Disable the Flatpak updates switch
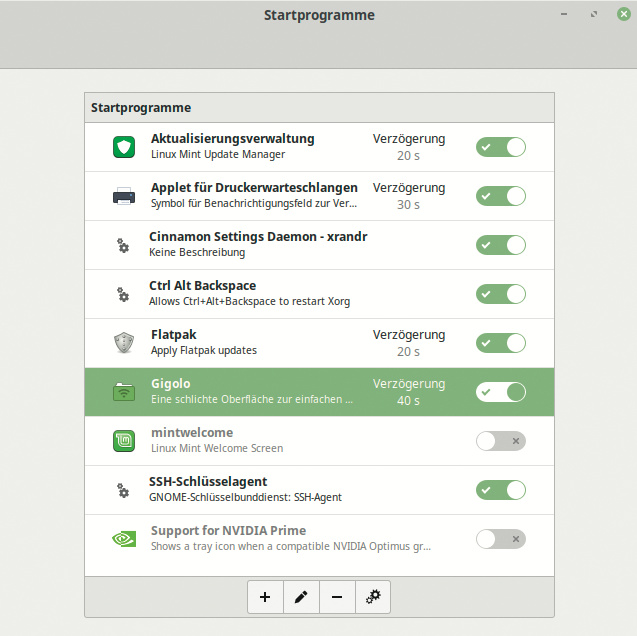Viewport: 637px width, 636px height. [x=501, y=343]
